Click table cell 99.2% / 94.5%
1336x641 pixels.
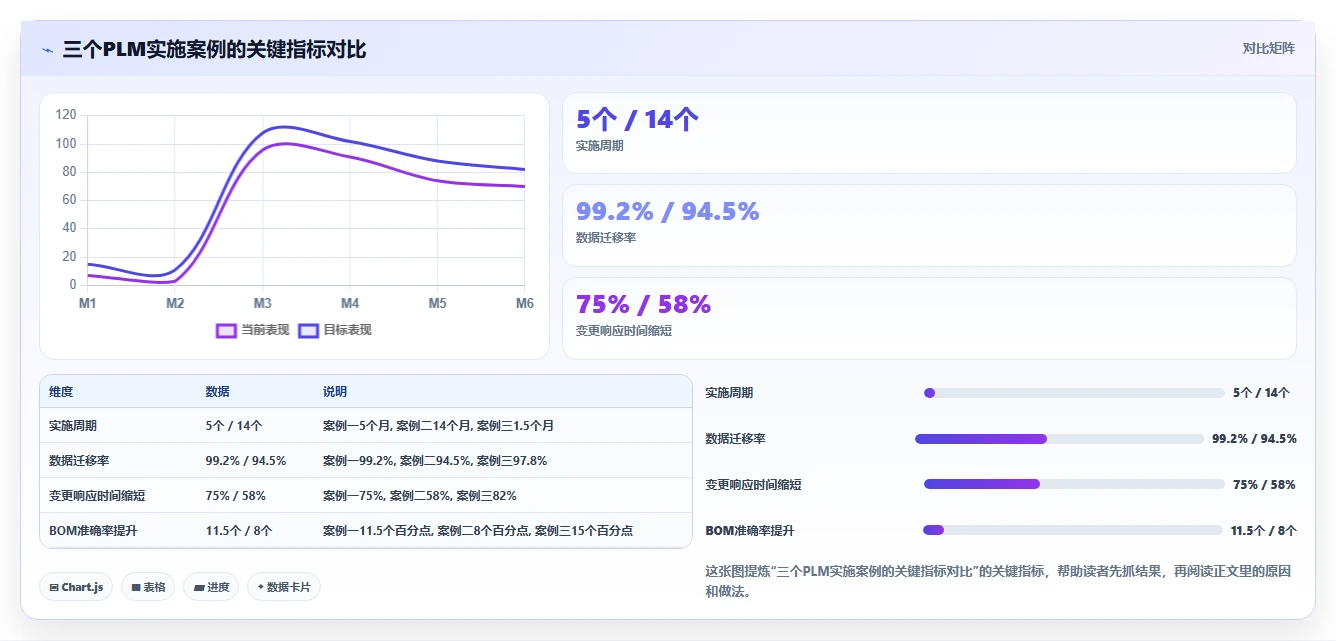point(246,461)
